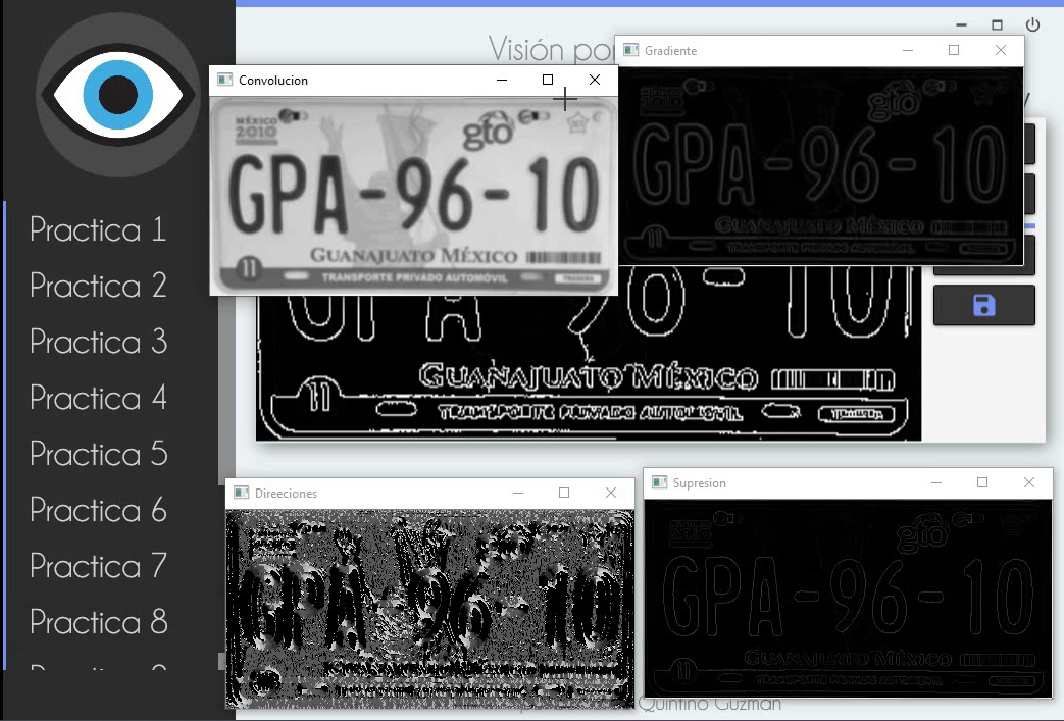This screenshot has height=721, width=1064.
Task: Click the direction map image in Direcciones
Action: point(430,608)
